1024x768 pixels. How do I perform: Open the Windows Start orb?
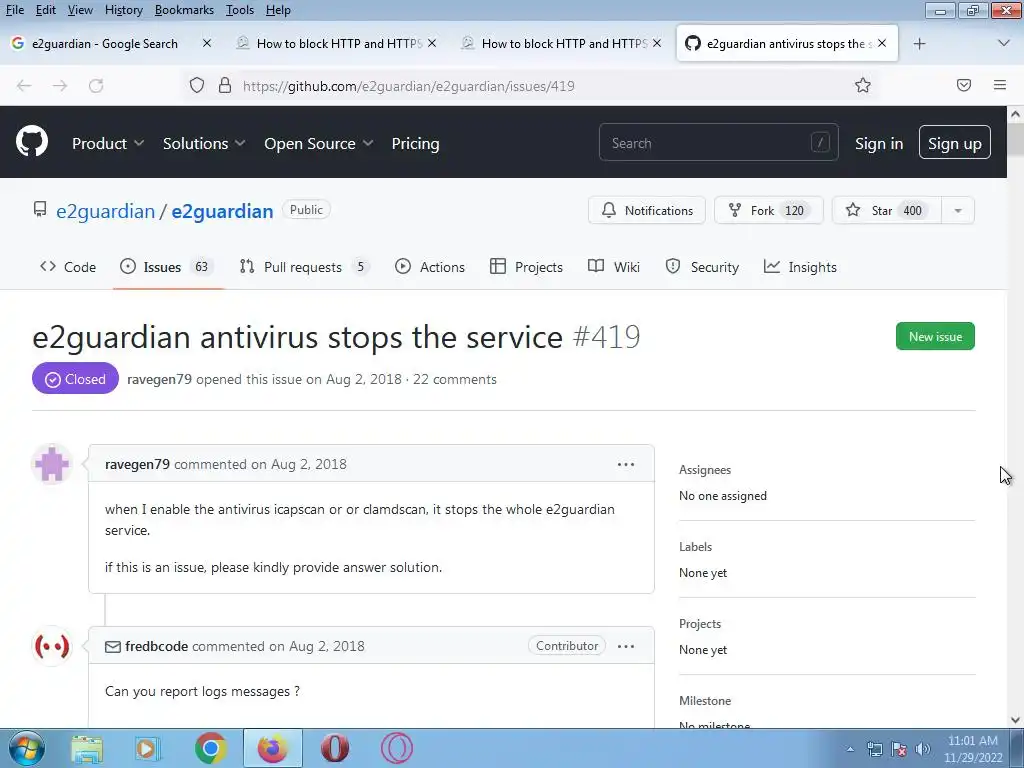click(27, 748)
